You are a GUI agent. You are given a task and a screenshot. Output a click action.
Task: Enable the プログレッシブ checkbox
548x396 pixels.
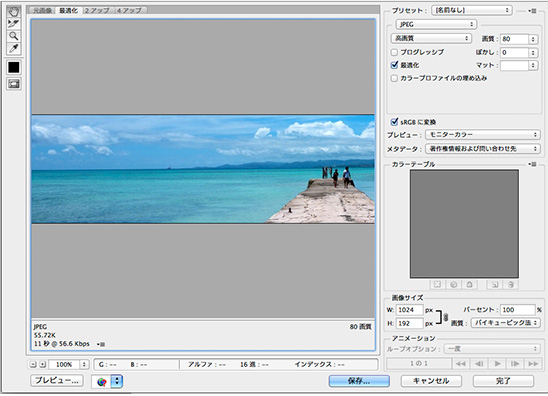(x=394, y=52)
